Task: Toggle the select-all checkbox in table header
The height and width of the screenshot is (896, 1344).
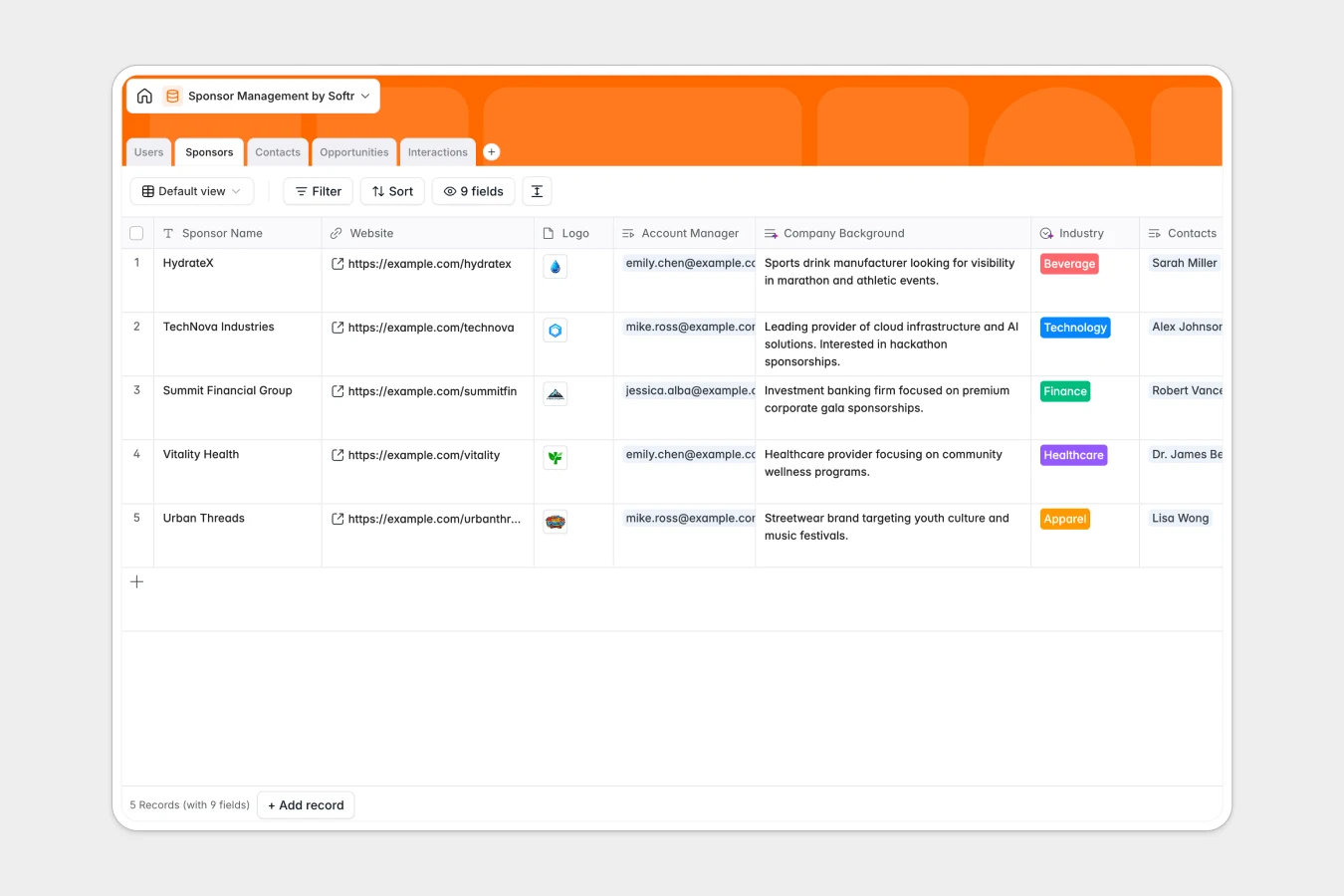Action: coord(136,232)
